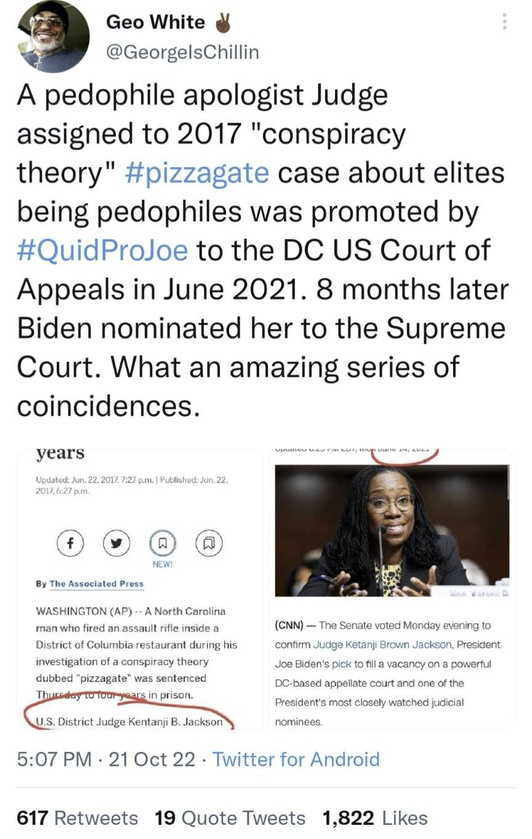
Task: Open the photo of judge at microphone
Action: coord(392,530)
